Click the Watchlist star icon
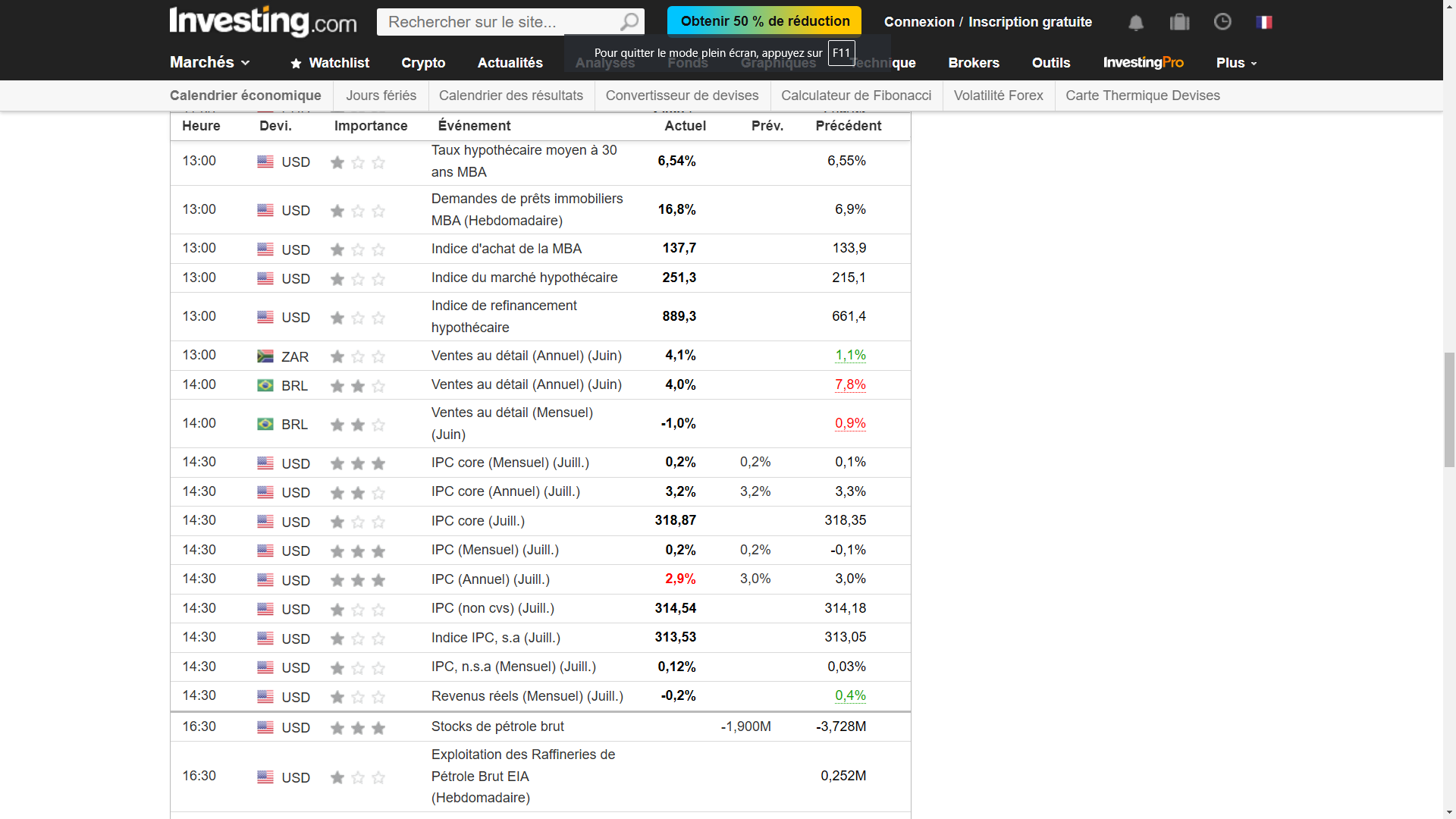The width and height of the screenshot is (1456, 819). [x=296, y=63]
